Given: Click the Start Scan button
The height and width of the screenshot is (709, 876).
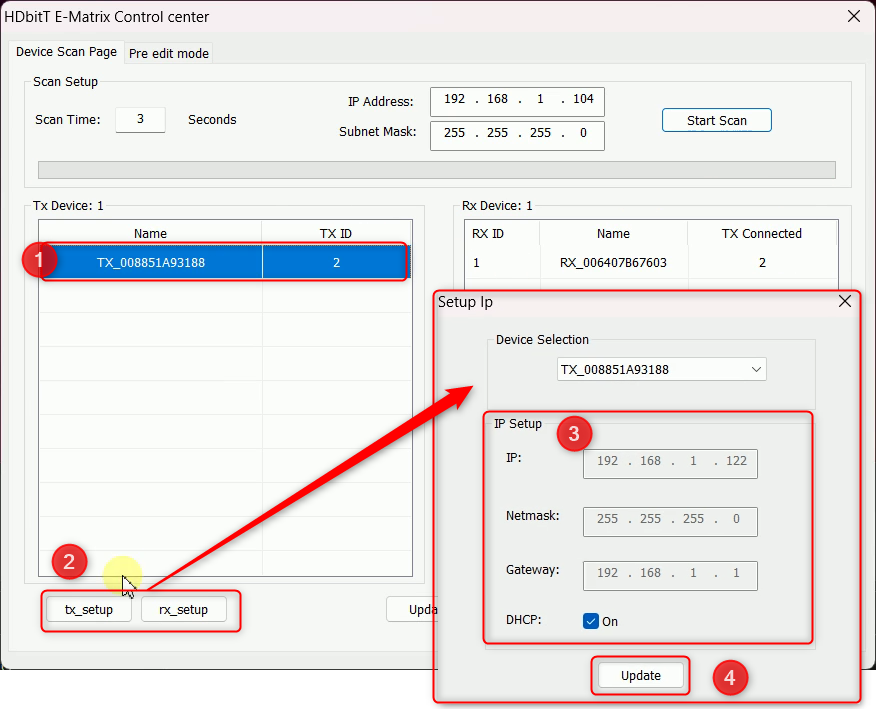Looking at the screenshot, I should coord(716,120).
